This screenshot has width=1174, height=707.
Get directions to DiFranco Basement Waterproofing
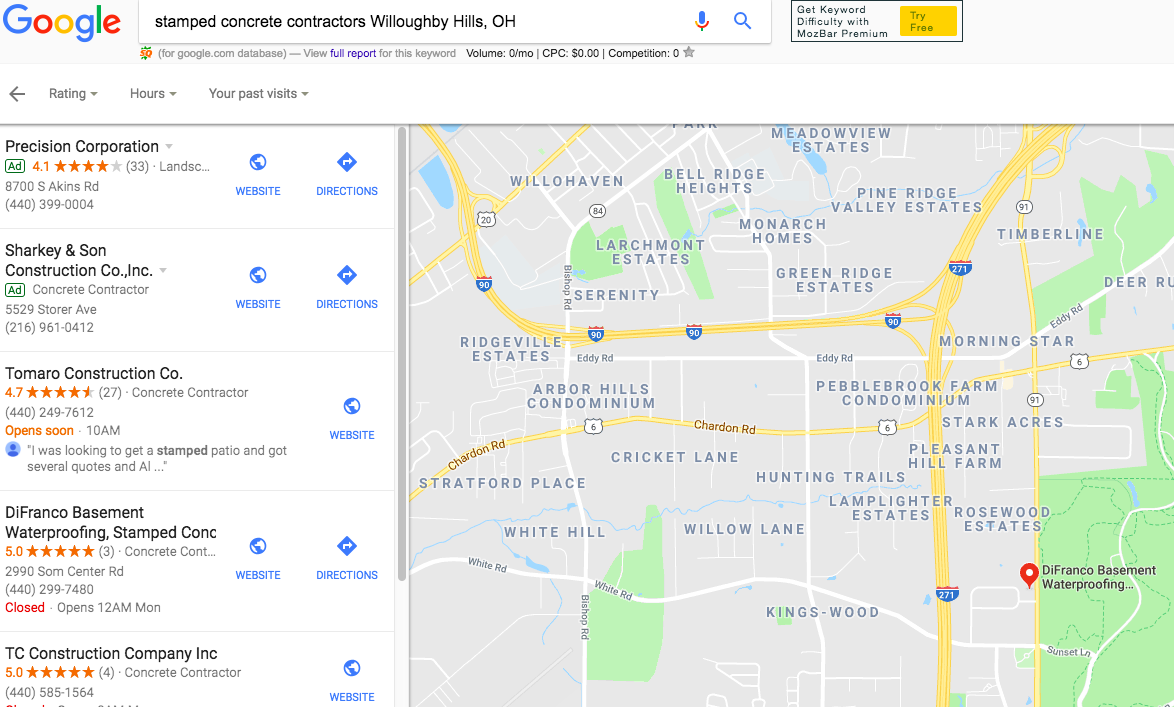point(347,546)
